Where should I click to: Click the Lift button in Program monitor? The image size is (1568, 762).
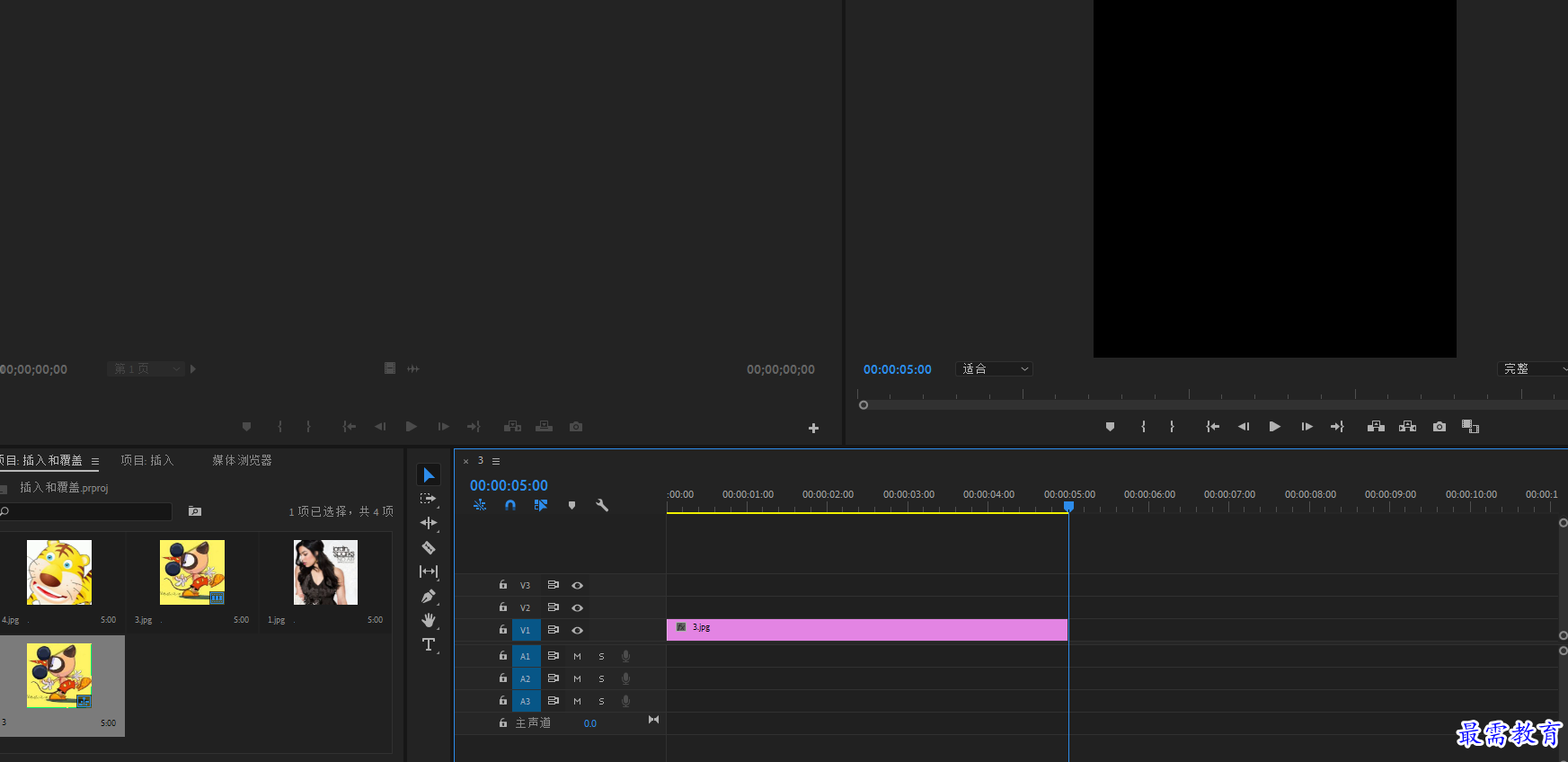click(1376, 427)
